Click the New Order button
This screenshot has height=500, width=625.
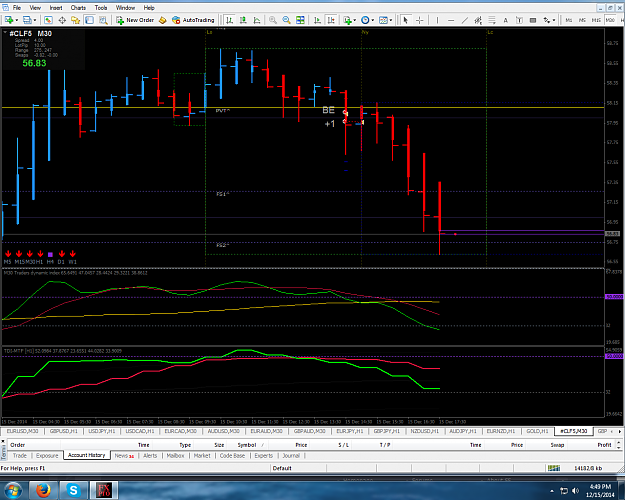pyautogui.click(x=135, y=20)
